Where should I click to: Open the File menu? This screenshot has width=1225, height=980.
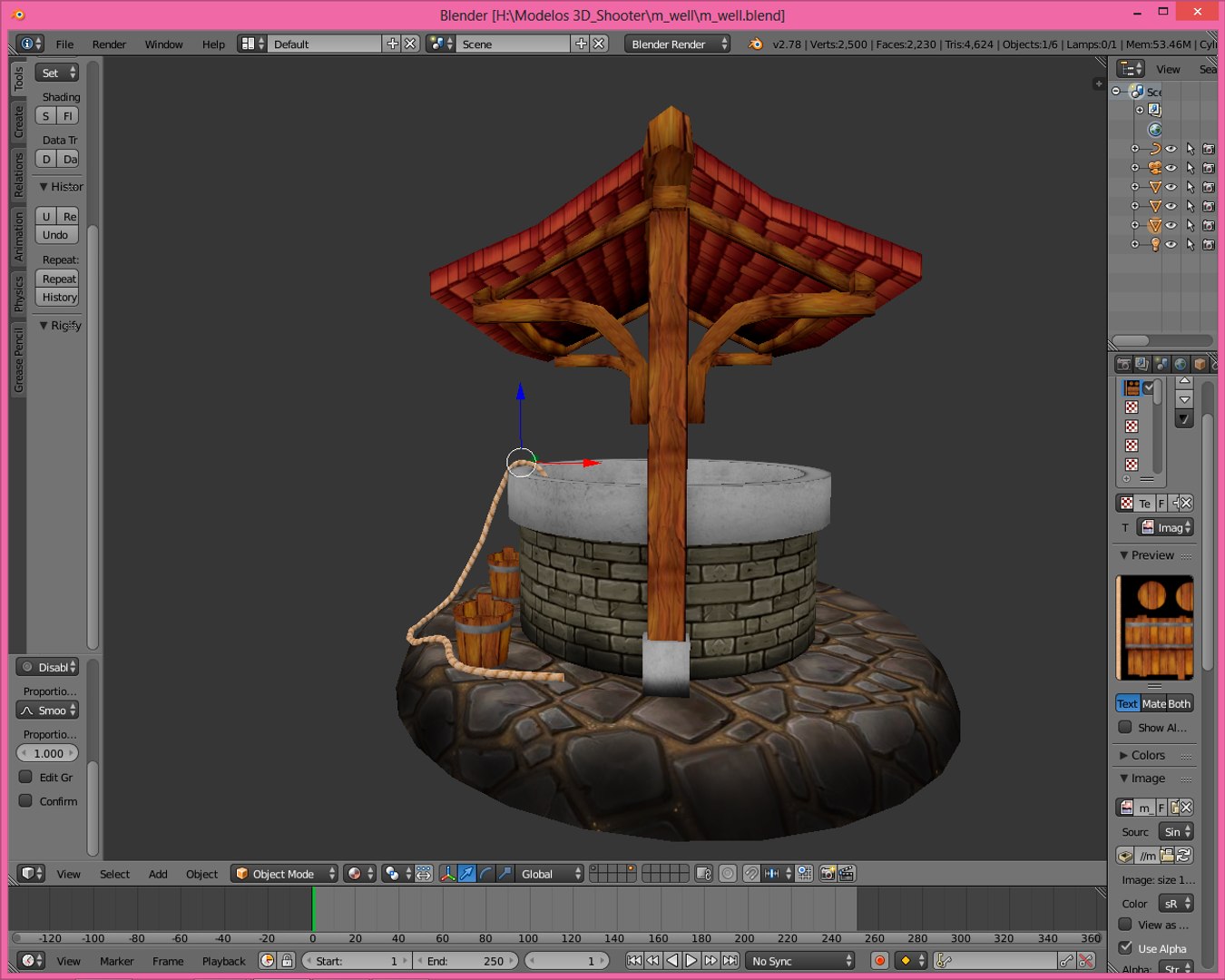(x=65, y=44)
